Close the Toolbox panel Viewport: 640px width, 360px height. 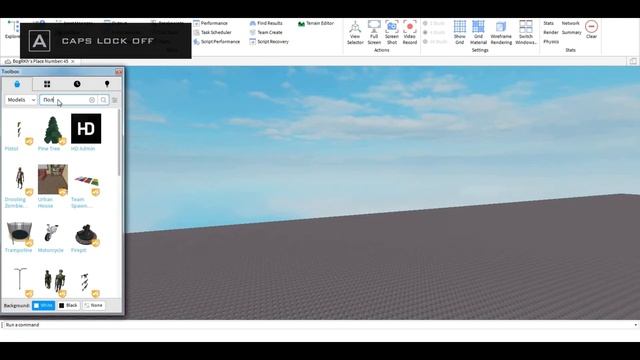[118, 72]
